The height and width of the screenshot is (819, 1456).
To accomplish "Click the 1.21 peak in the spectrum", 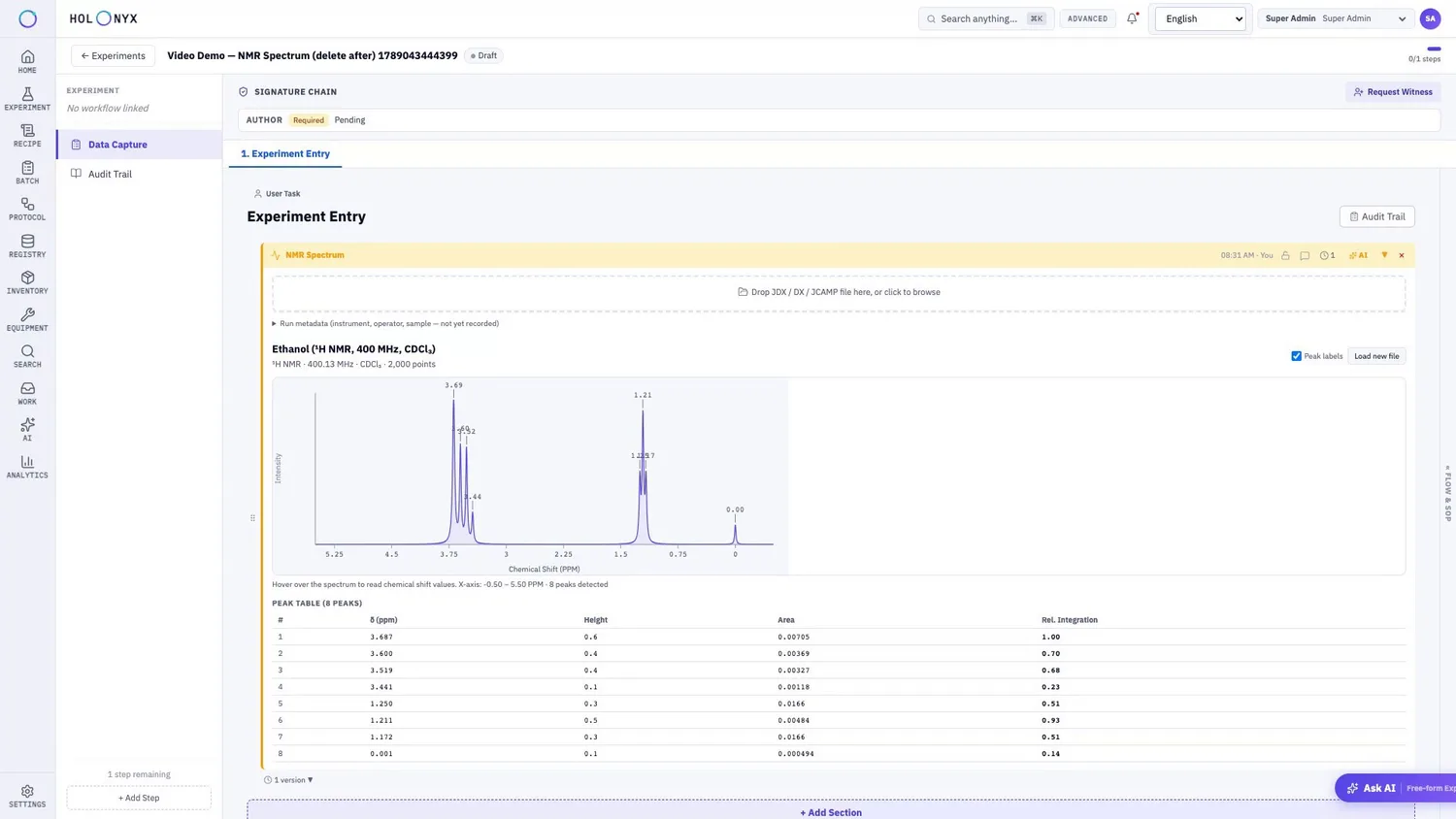I will [x=643, y=395].
